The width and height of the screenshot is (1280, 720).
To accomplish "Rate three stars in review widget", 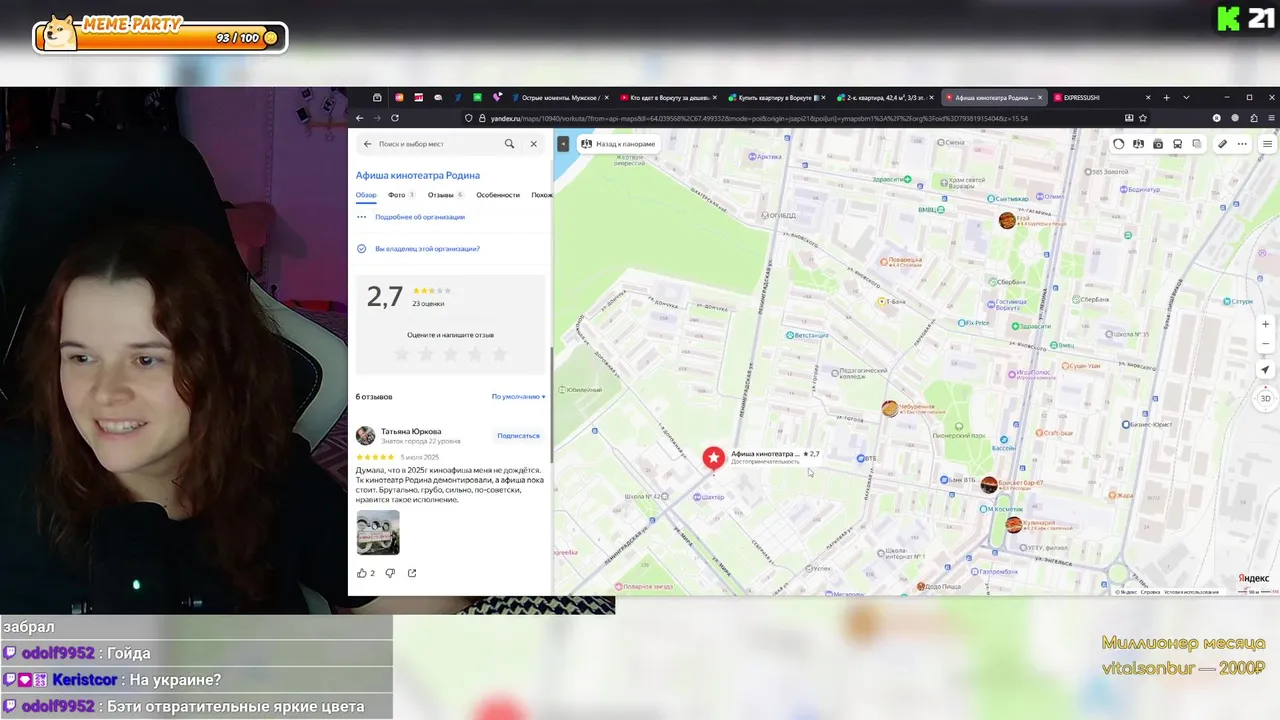I will (450, 354).
